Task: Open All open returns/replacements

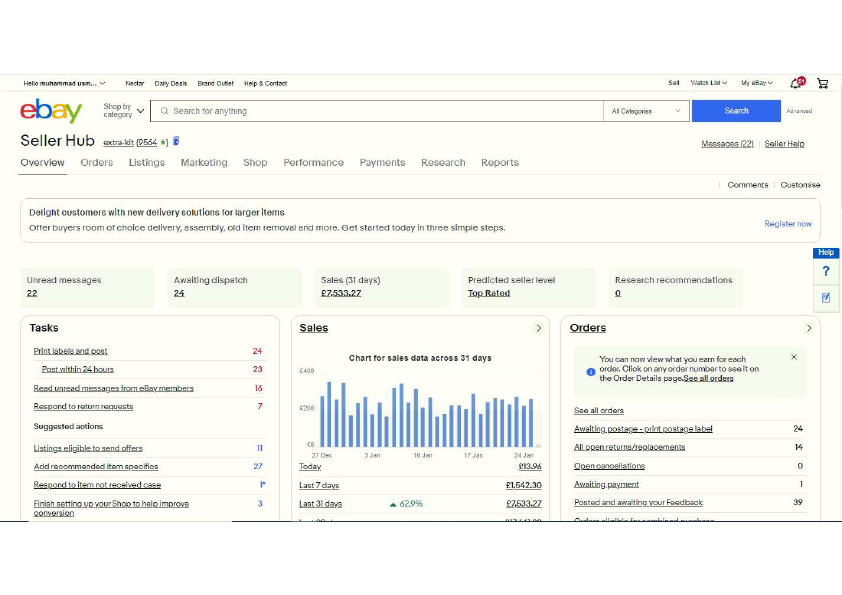Action: click(x=629, y=447)
